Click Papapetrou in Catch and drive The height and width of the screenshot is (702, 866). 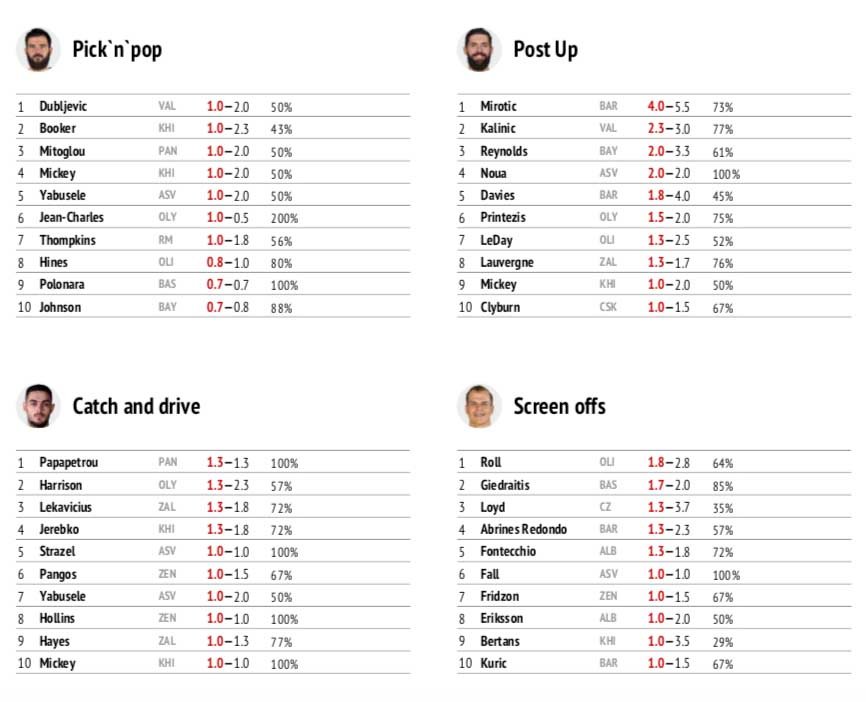68,463
